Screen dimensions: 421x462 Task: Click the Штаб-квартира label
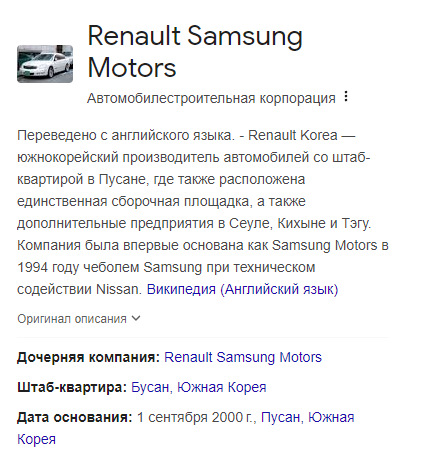click(x=72, y=387)
